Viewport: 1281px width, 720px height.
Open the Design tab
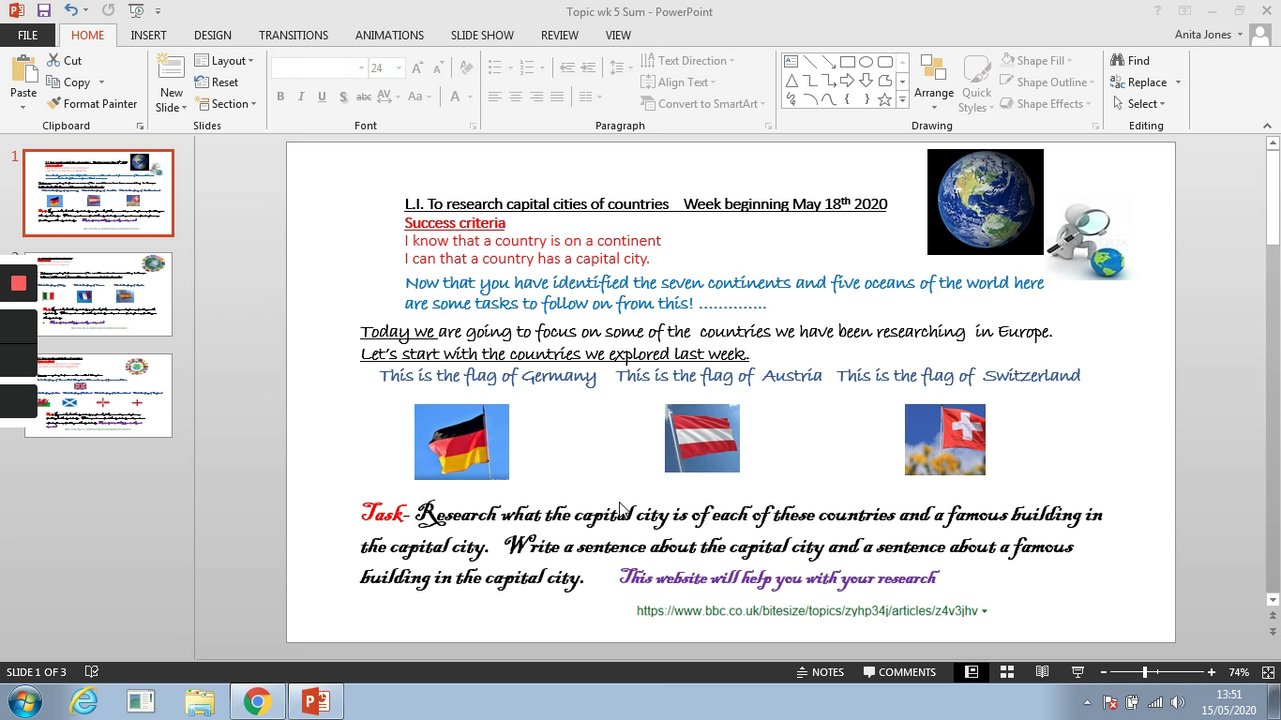pyautogui.click(x=212, y=35)
